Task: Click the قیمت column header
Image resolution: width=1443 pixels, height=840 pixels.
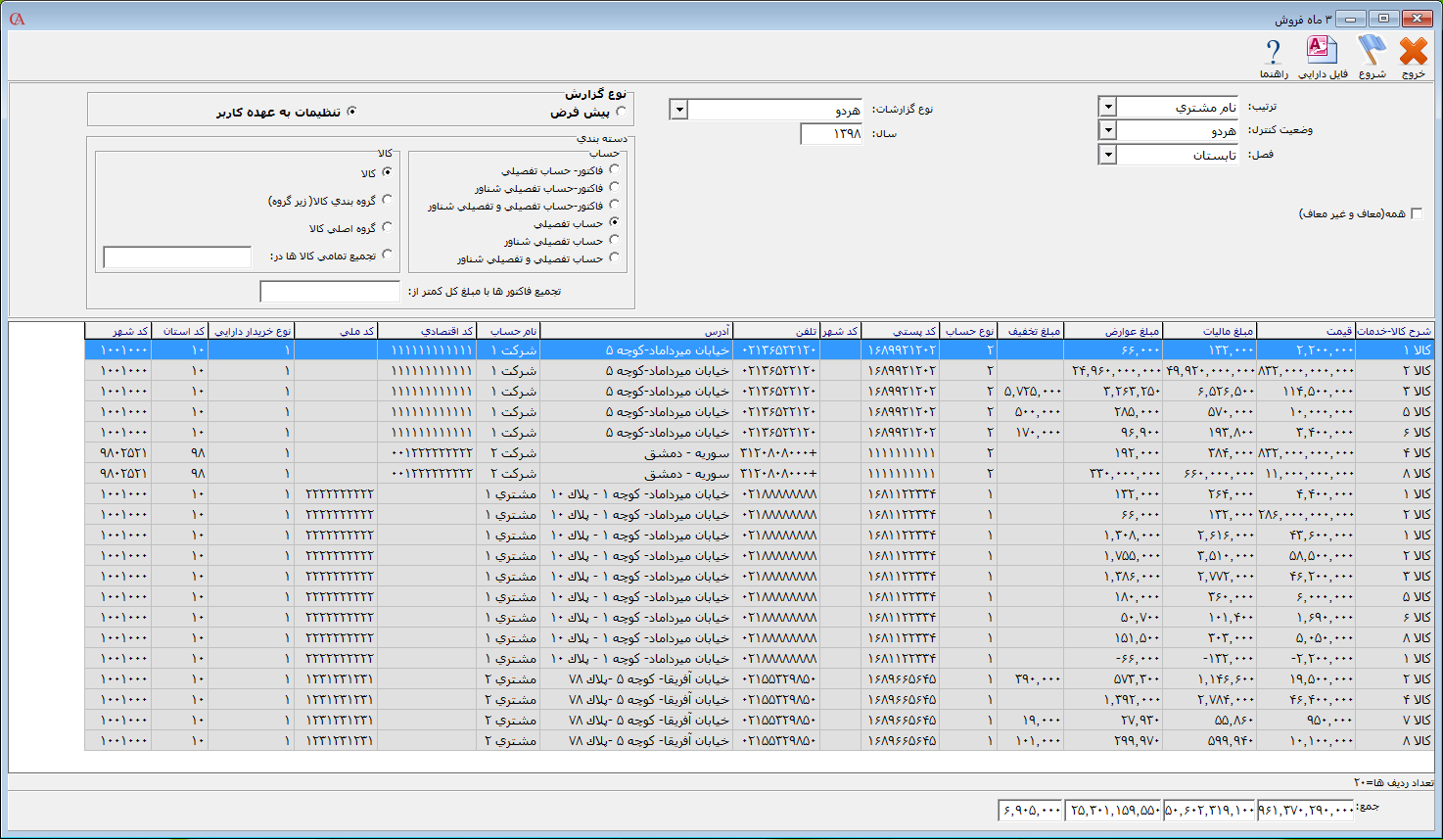Action: coord(1305,331)
